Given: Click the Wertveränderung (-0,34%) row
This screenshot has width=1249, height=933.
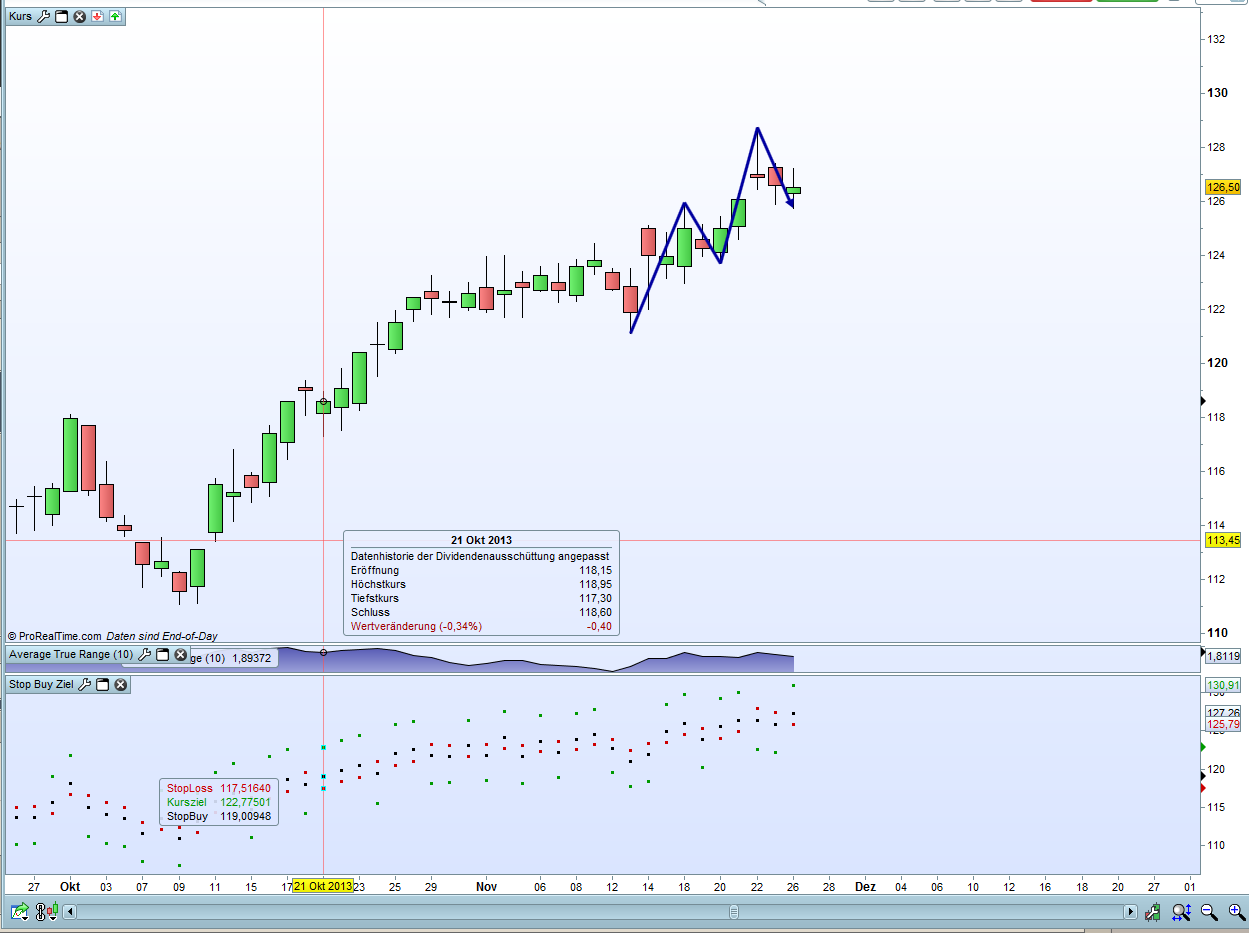Looking at the screenshot, I should [x=481, y=626].
